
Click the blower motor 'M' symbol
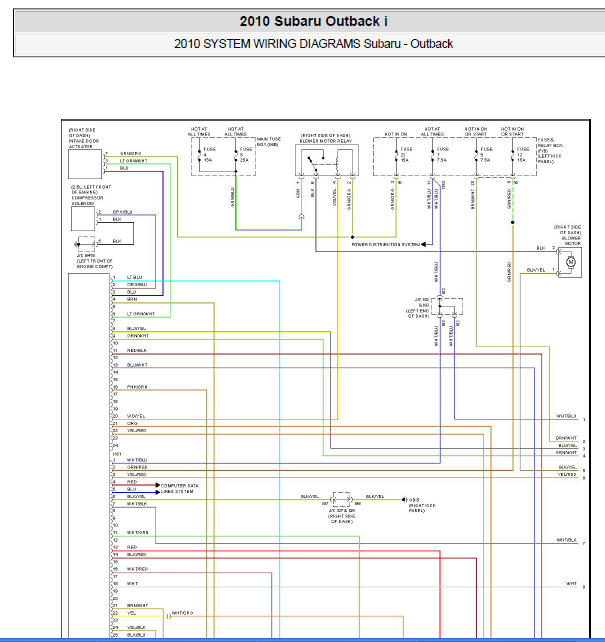pos(571,262)
